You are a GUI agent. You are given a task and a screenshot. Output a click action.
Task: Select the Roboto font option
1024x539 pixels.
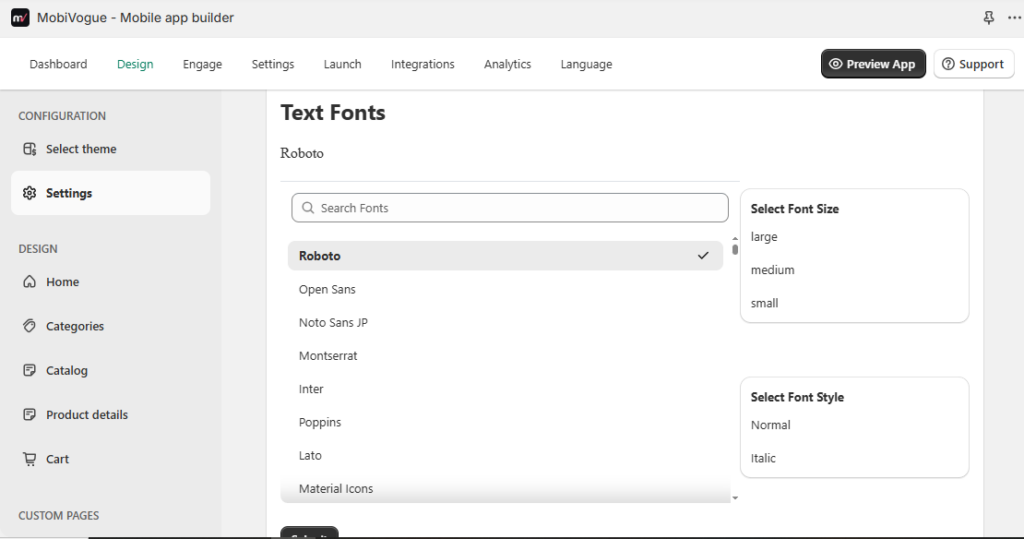(x=505, y=255)
